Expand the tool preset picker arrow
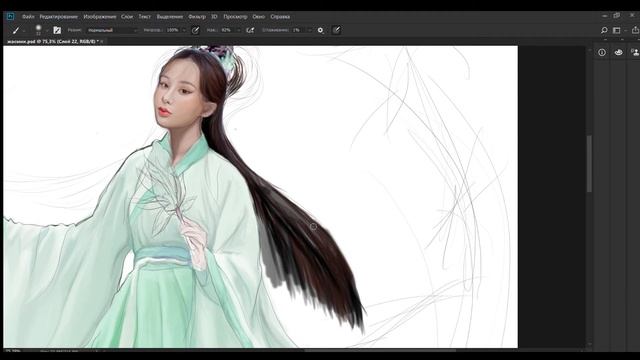 [24, 31]
